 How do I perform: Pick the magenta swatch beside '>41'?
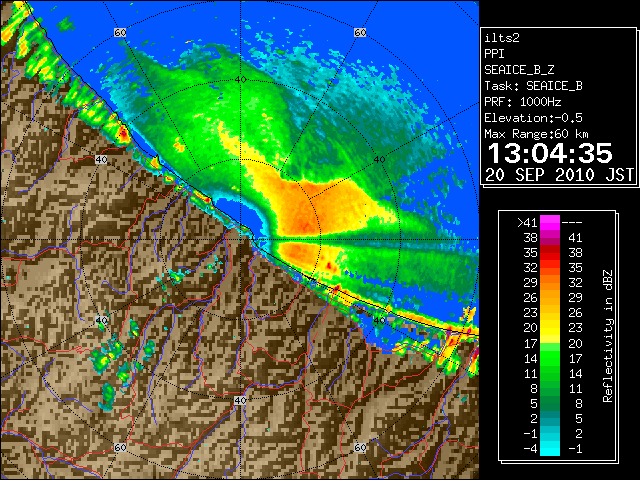tap(550, 223)
